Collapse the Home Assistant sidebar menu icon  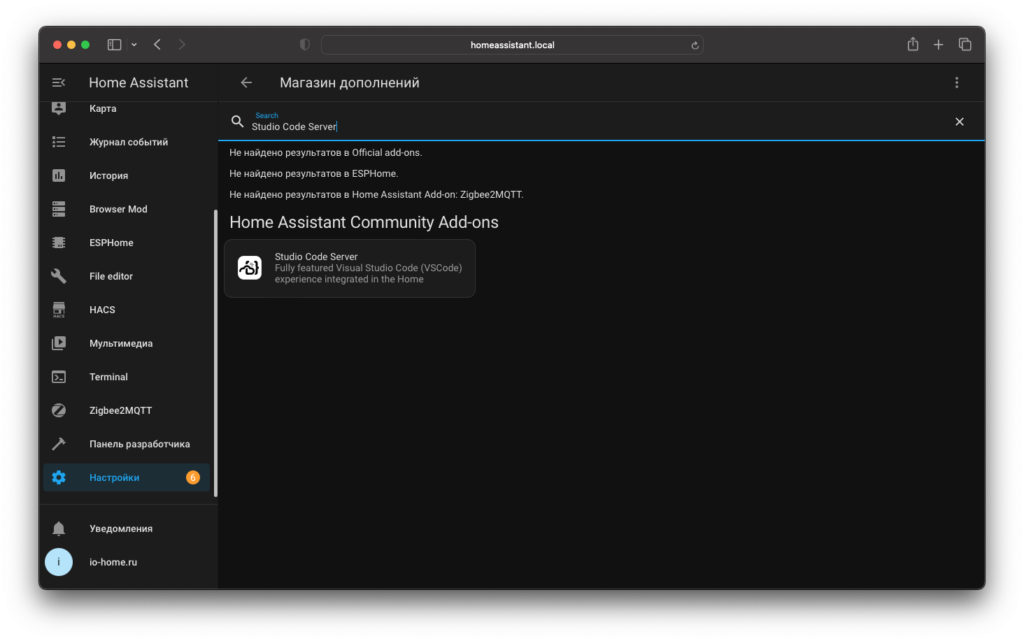pos(58,83)
